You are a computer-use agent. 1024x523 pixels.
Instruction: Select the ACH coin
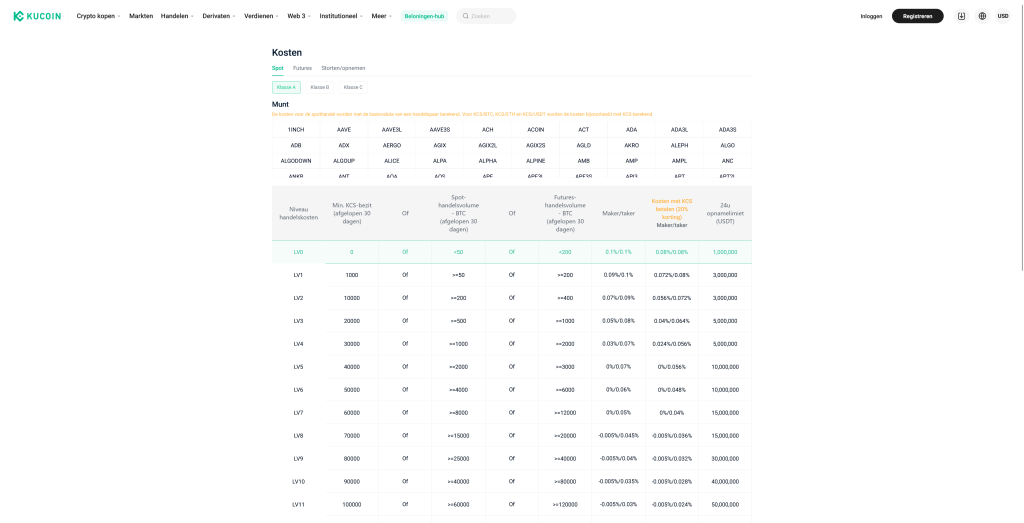488,129
